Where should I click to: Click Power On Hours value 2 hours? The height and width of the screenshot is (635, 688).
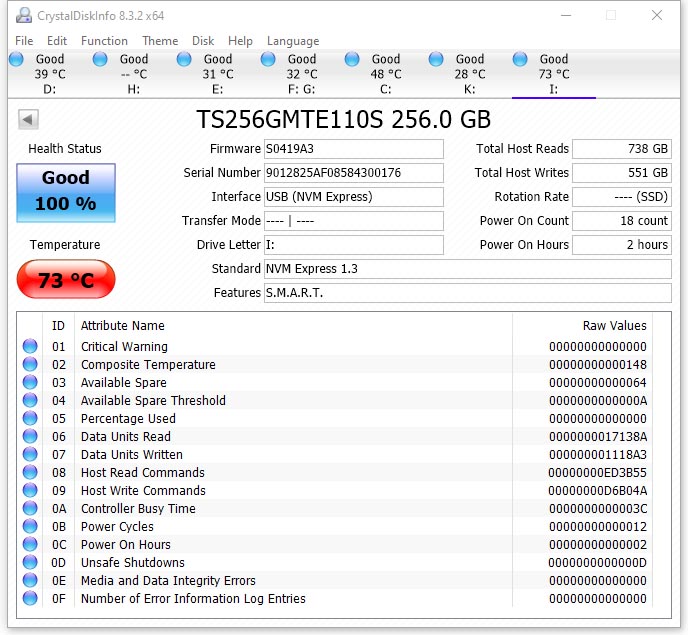622,245
